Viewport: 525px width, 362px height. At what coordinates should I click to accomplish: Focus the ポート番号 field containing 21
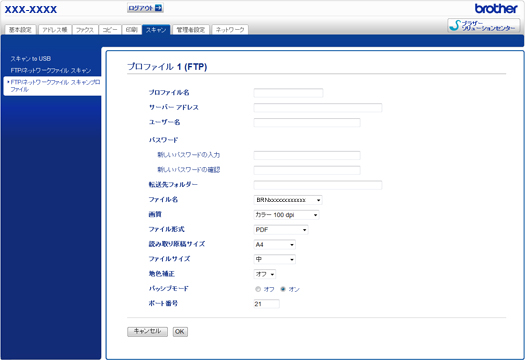click(267, 304)
